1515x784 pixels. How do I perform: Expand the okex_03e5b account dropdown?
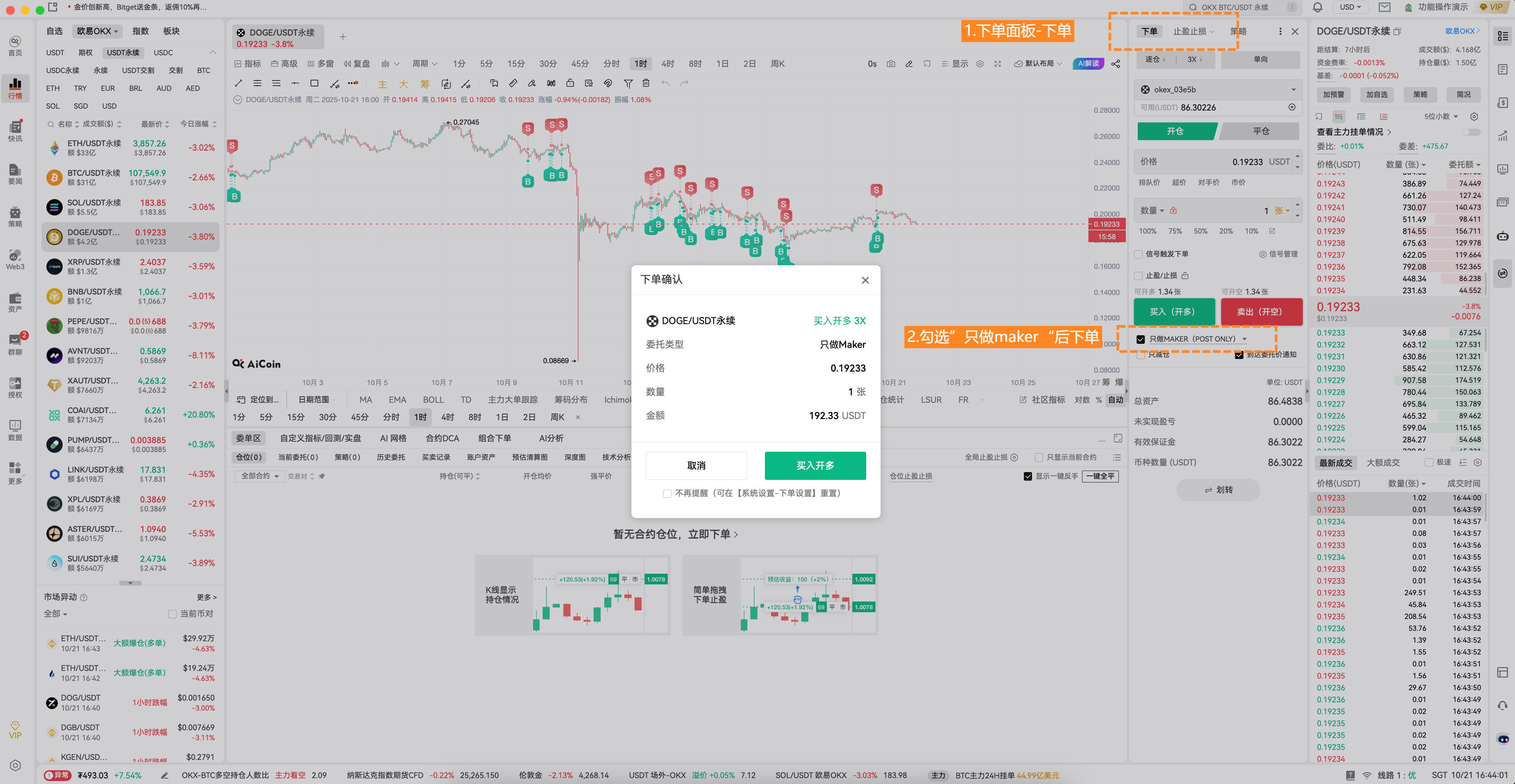[1293, 89]
